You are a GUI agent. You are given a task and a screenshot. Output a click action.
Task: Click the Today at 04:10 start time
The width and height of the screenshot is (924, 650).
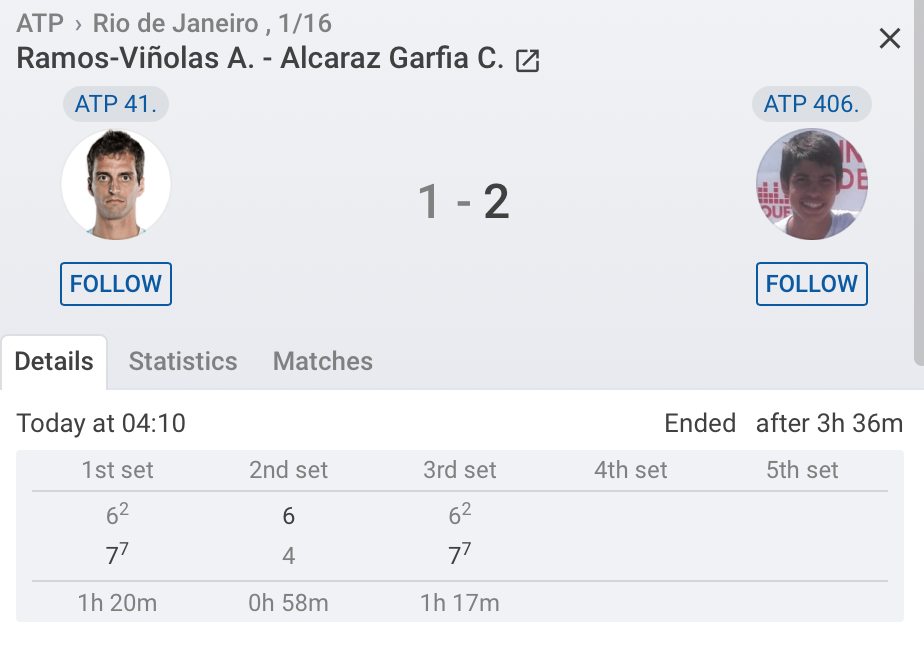tap(101, 424)
